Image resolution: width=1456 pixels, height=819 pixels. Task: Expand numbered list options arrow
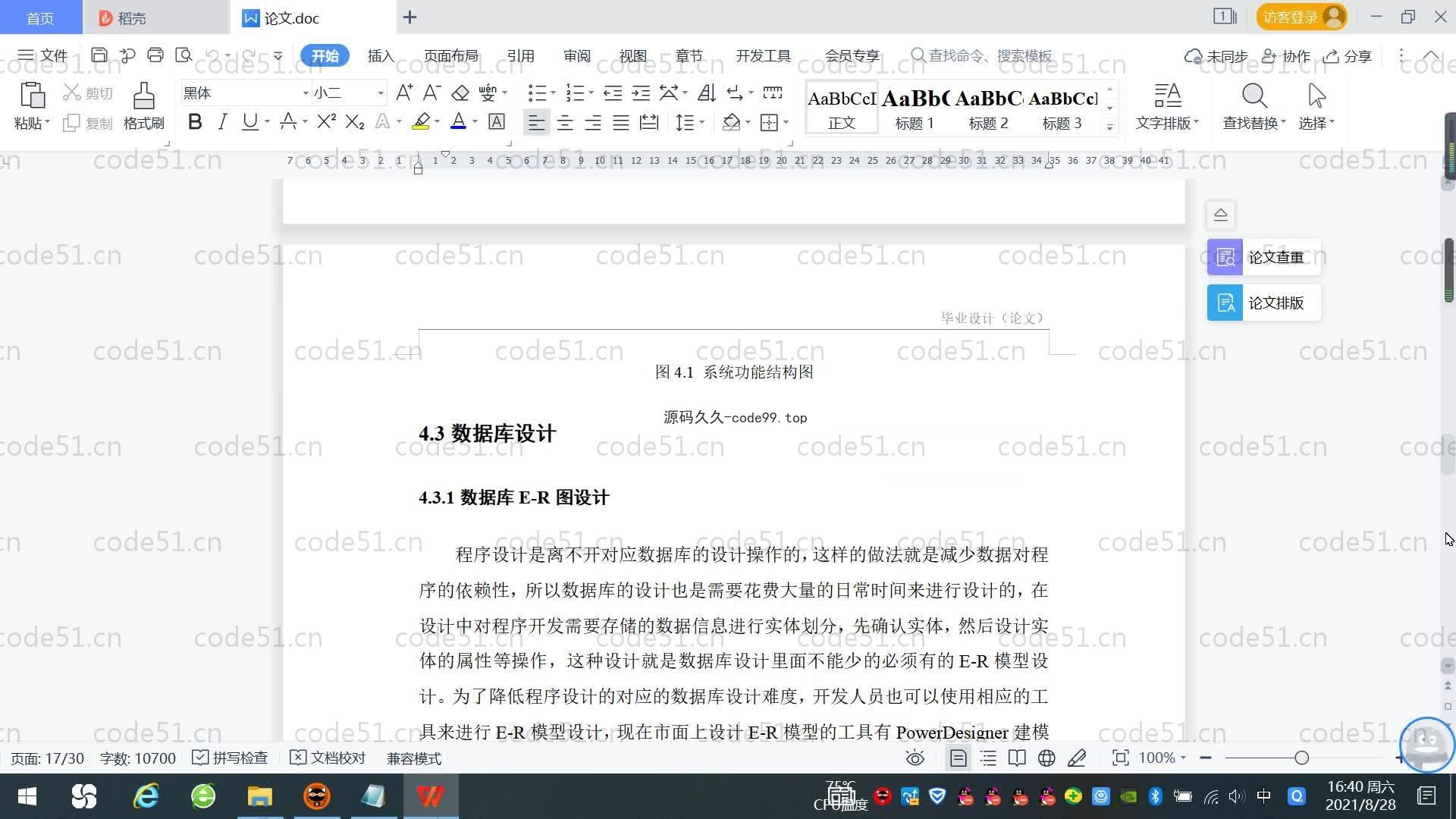pyautogui.click(x=591, y=93)
